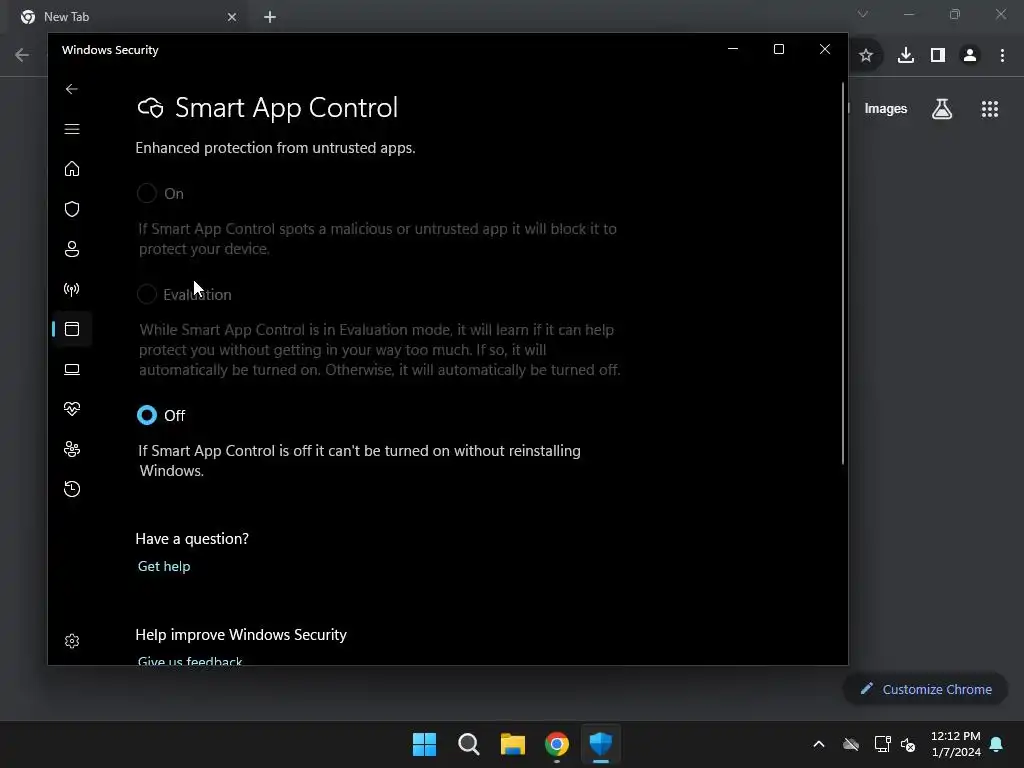
Task: Click the Get help link
Action: (164, 566)
